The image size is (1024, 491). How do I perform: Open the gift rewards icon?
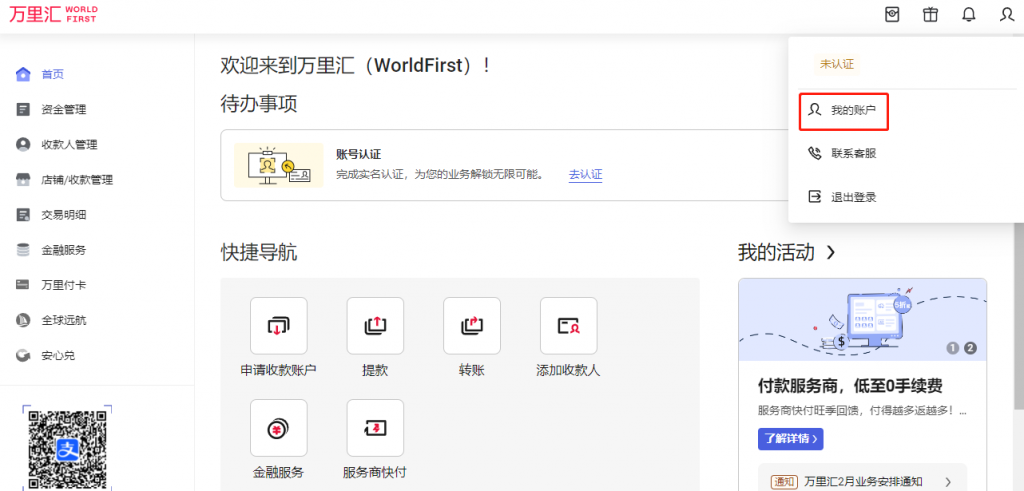(930, 14)
